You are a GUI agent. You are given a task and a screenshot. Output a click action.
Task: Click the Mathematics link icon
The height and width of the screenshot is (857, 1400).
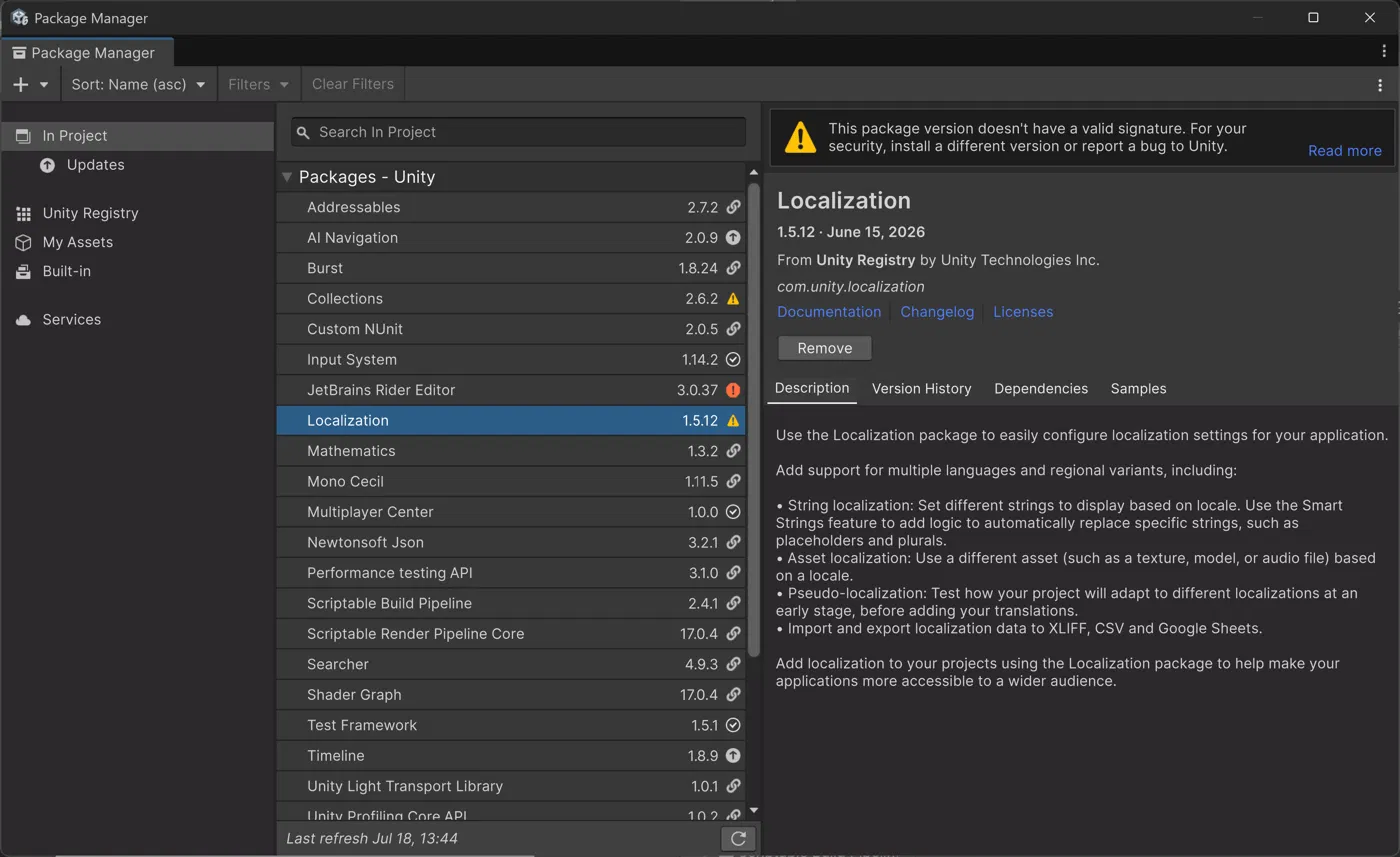[733, 451]
